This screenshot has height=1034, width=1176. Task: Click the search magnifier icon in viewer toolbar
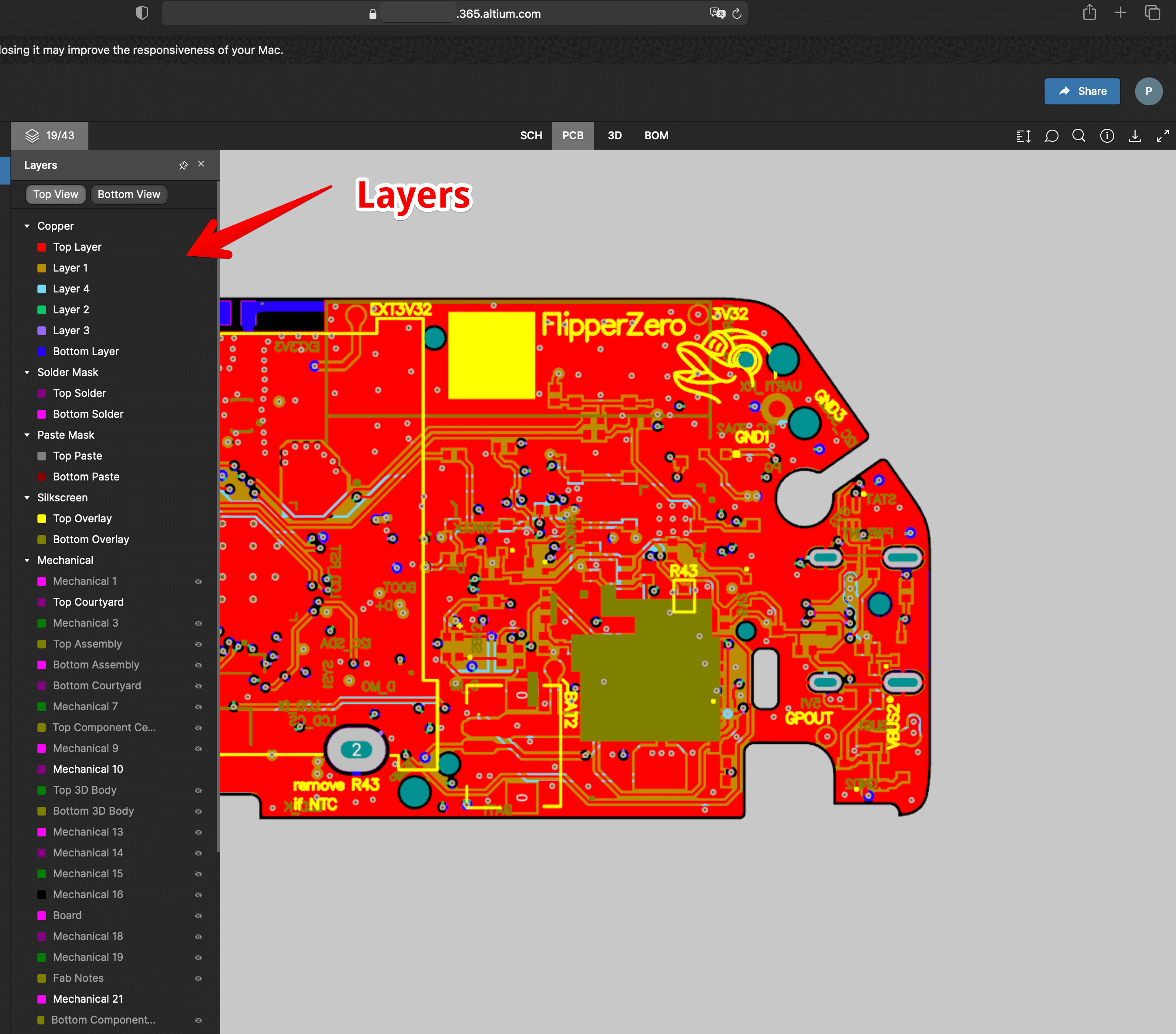coord(1079,136)
